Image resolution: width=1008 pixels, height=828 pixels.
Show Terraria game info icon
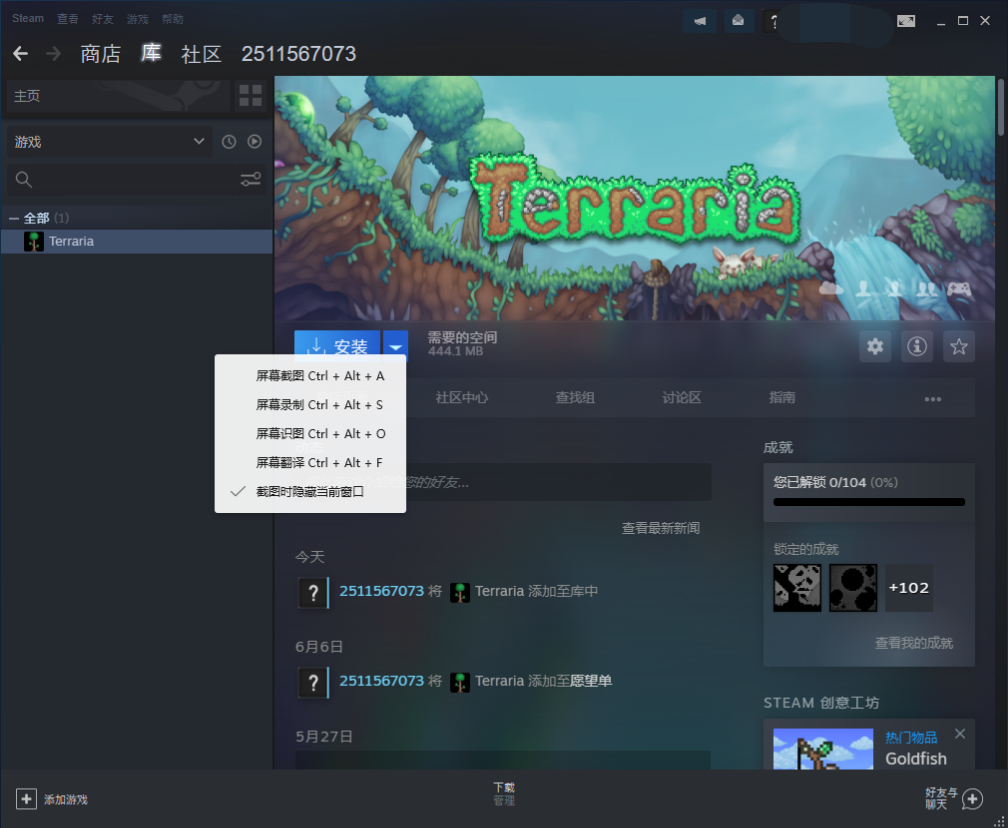pos(917,347)
